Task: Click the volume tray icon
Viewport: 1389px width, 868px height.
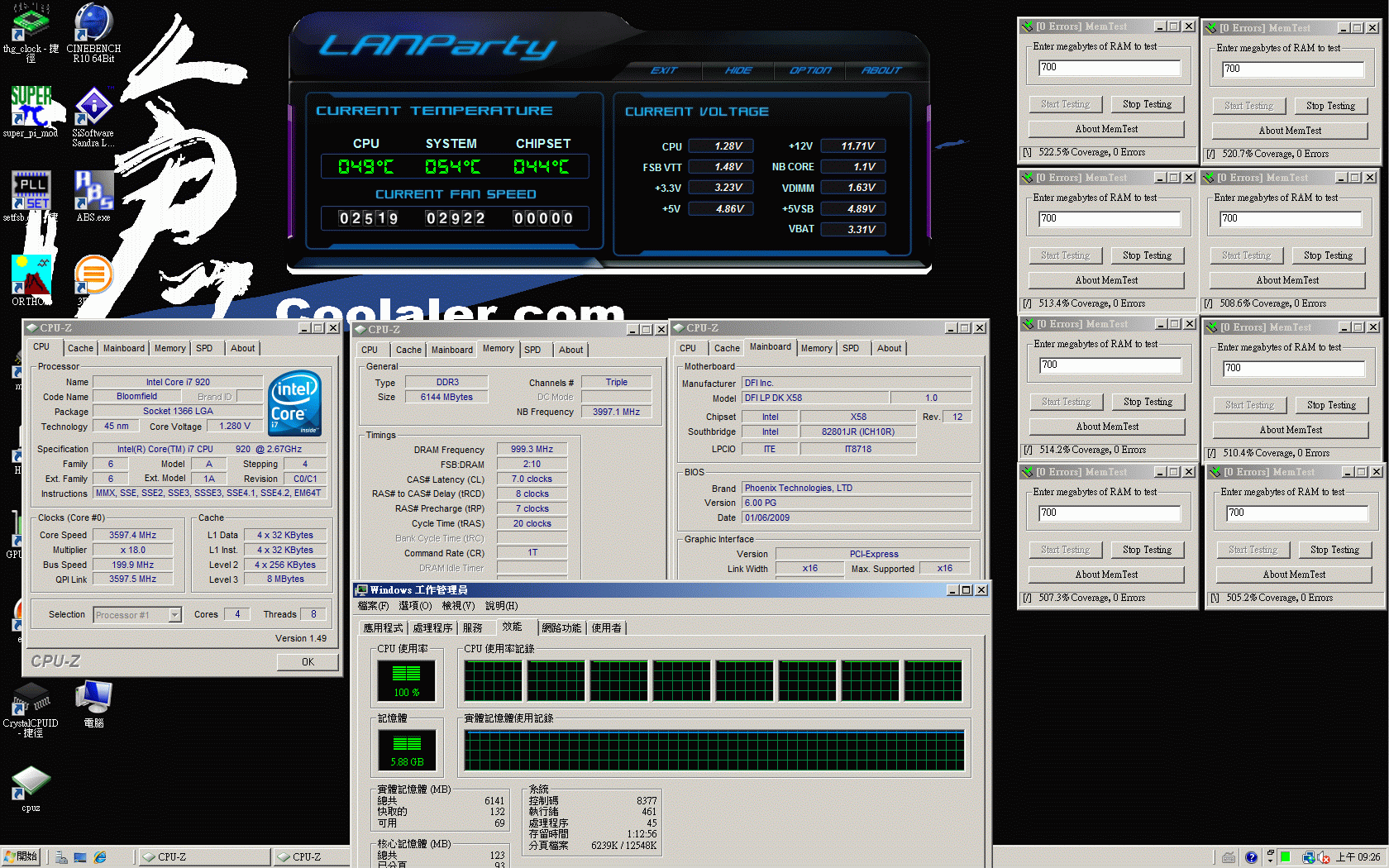Action: 1324,857
